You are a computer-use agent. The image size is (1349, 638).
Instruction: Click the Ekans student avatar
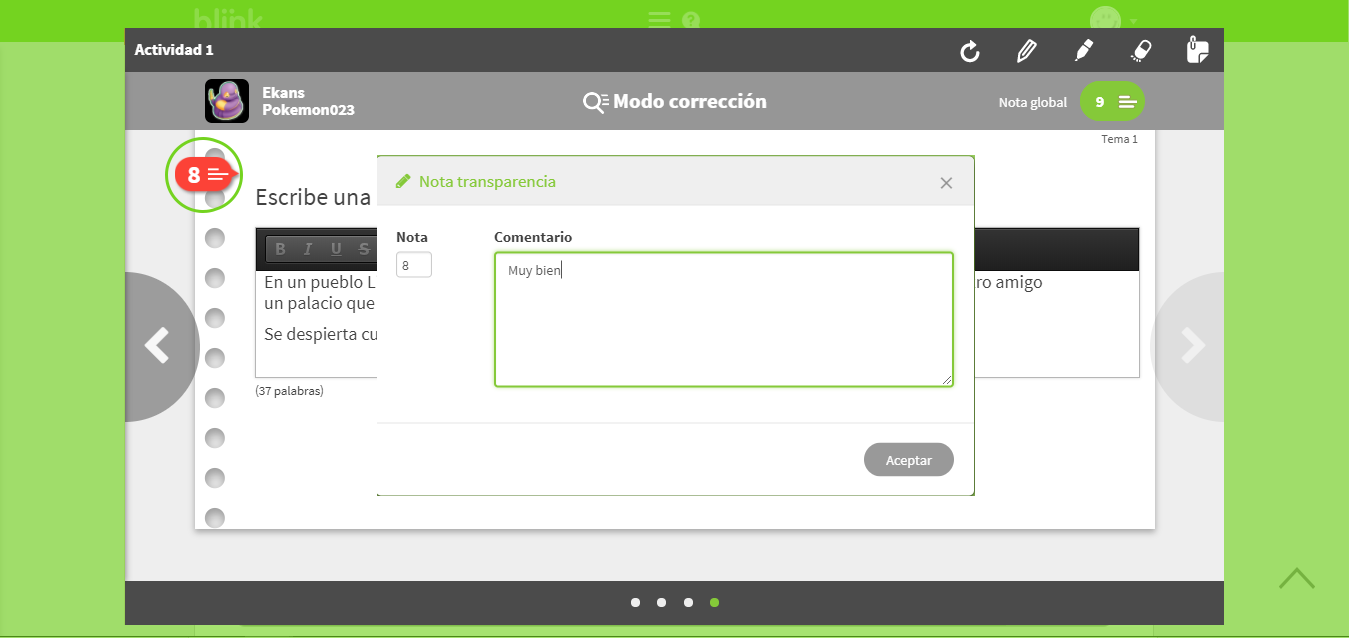pyautogui.click(x=227, y=101)
